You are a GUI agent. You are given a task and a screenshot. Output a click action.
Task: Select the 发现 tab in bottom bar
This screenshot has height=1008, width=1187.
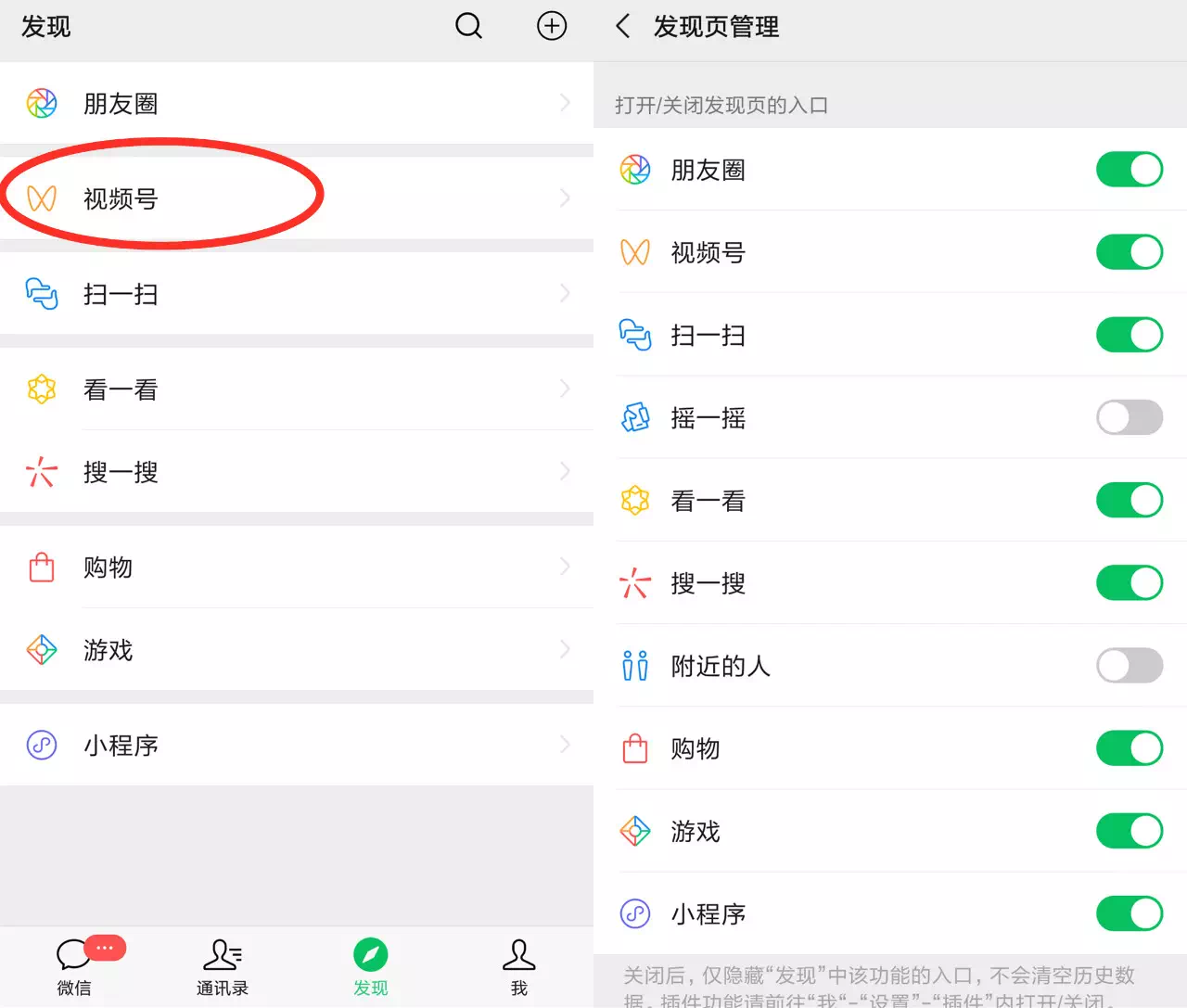pyautogui.click(x=371, y=967)
